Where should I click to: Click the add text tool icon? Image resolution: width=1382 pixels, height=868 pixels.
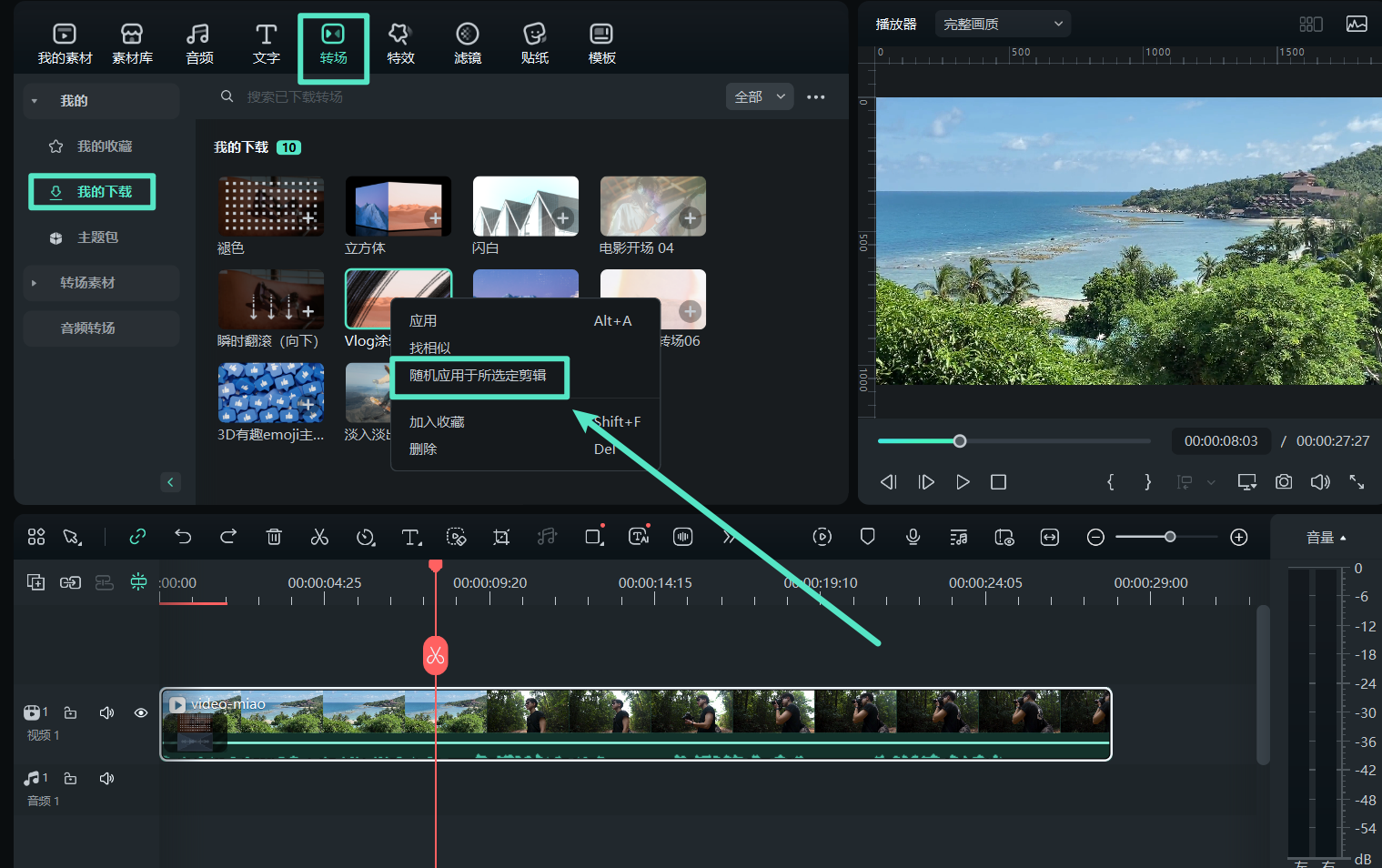tap(411, 537)
